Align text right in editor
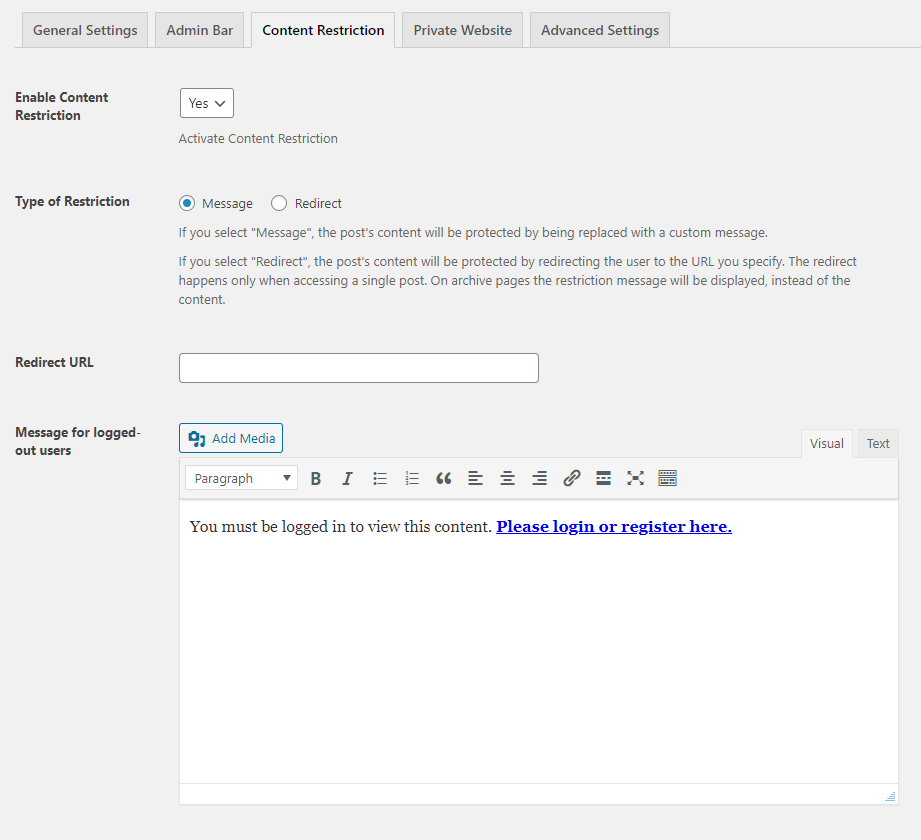 540,479
